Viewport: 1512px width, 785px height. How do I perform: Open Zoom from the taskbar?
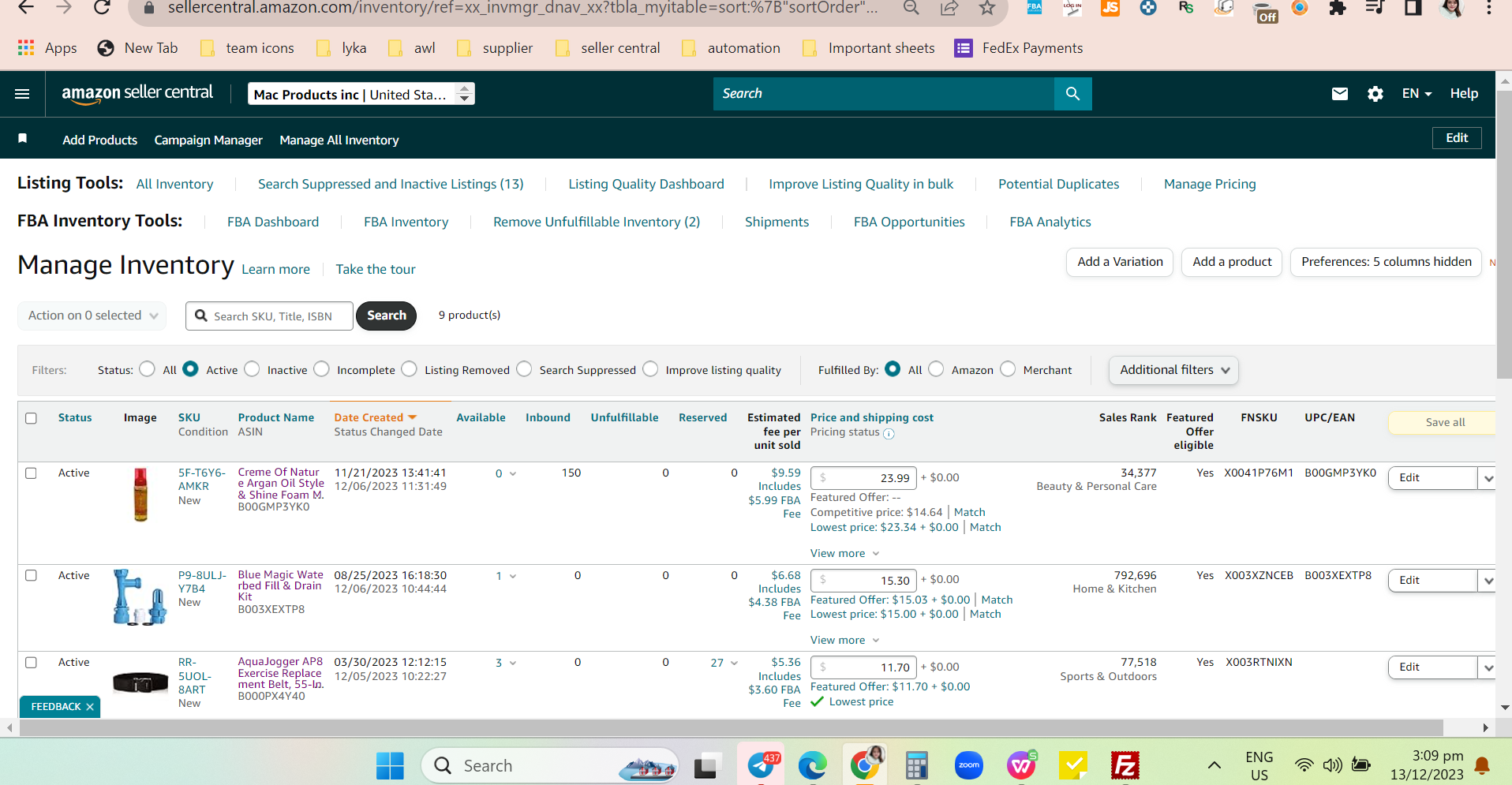[x=968, y=765]
